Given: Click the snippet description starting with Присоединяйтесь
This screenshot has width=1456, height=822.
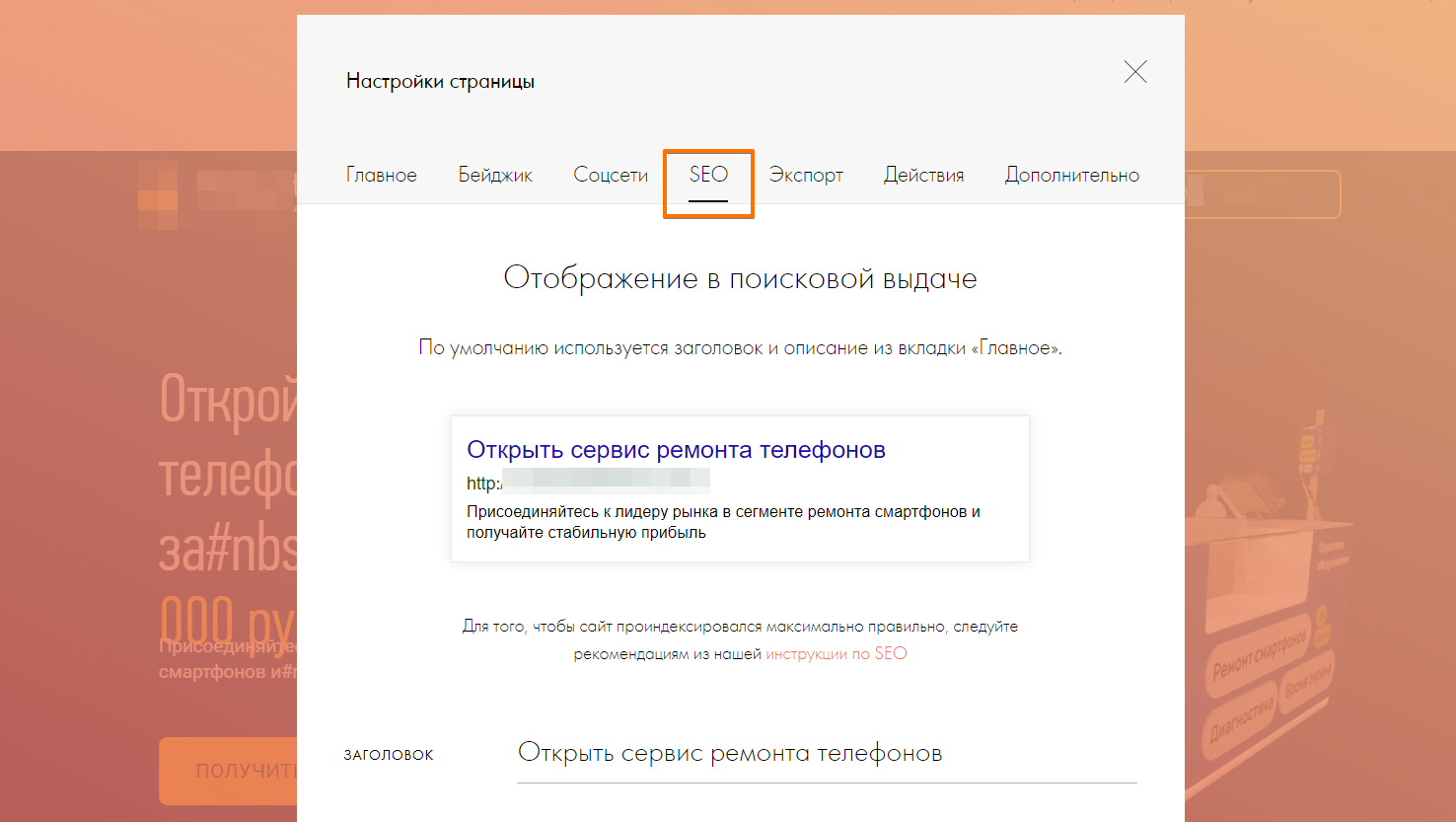Looking at the screenshot, I should click(x=723, y=522).
